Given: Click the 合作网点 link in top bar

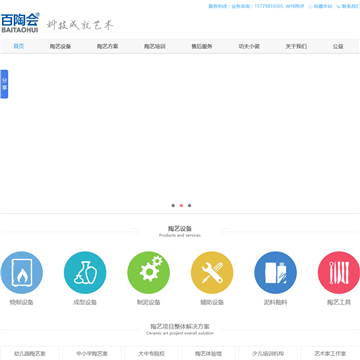Looking at the screenshot, I should [295, 6].
